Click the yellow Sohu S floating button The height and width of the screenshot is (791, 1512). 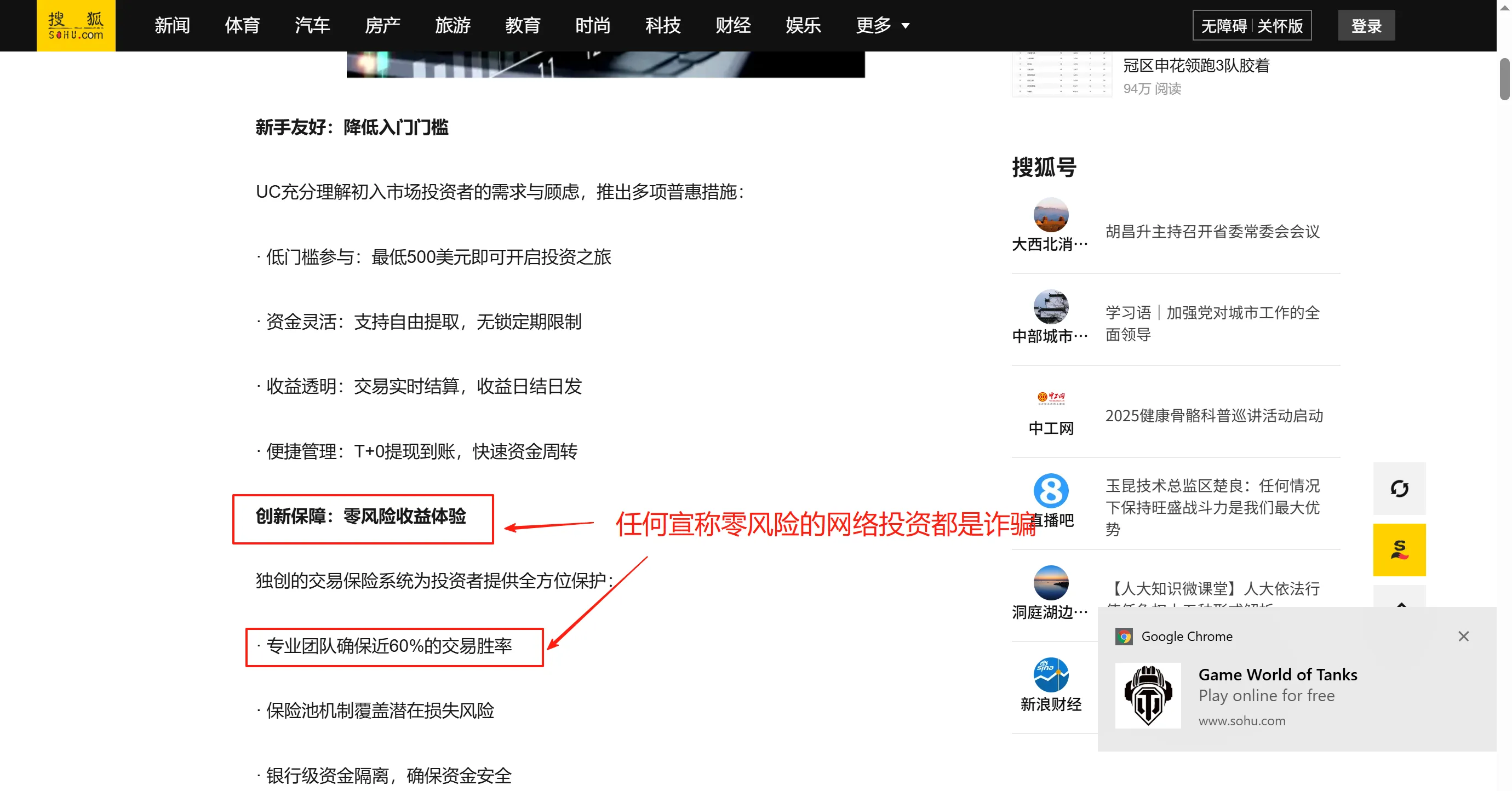click(x=1399, y=550)
